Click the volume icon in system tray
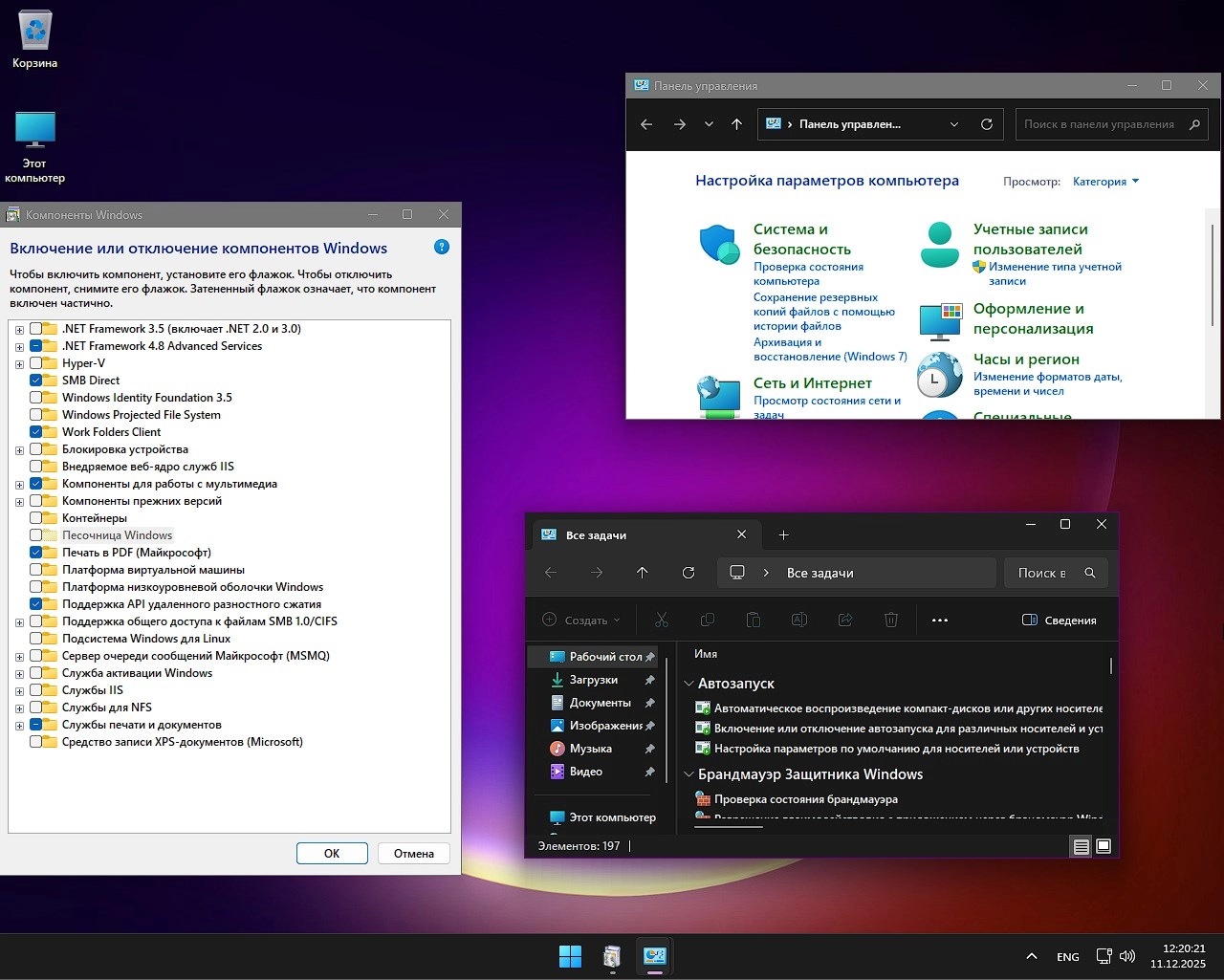The height and width of the screenshot is (980, 1224). point(1127,956)
